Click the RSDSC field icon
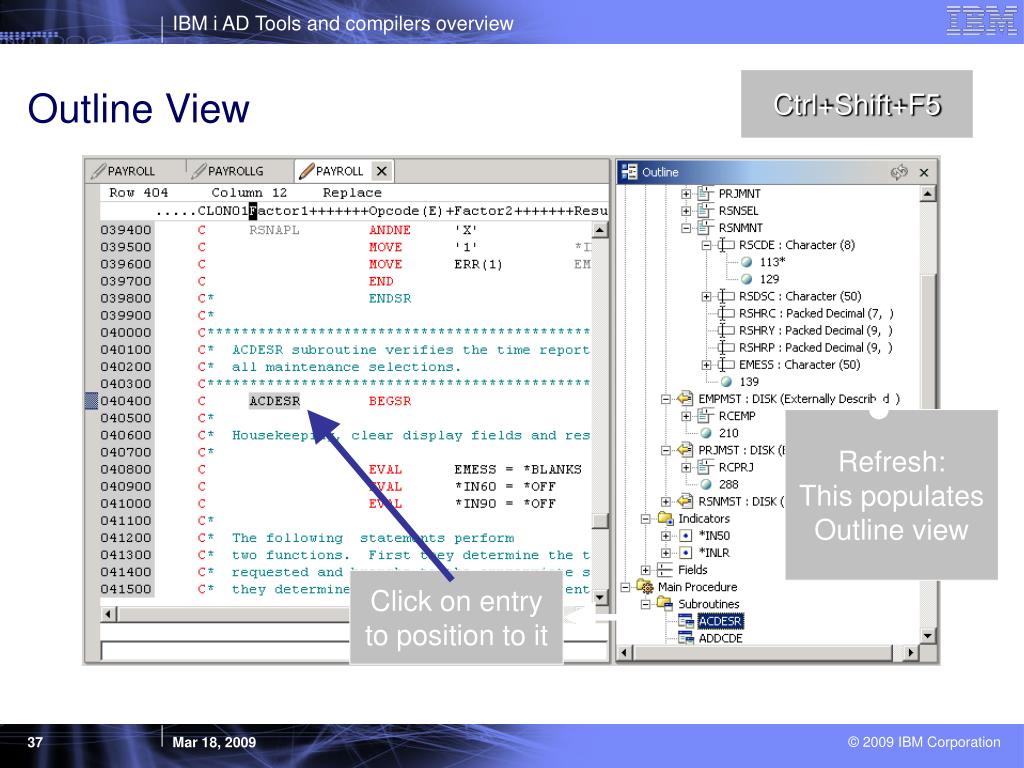 [726, 296]
